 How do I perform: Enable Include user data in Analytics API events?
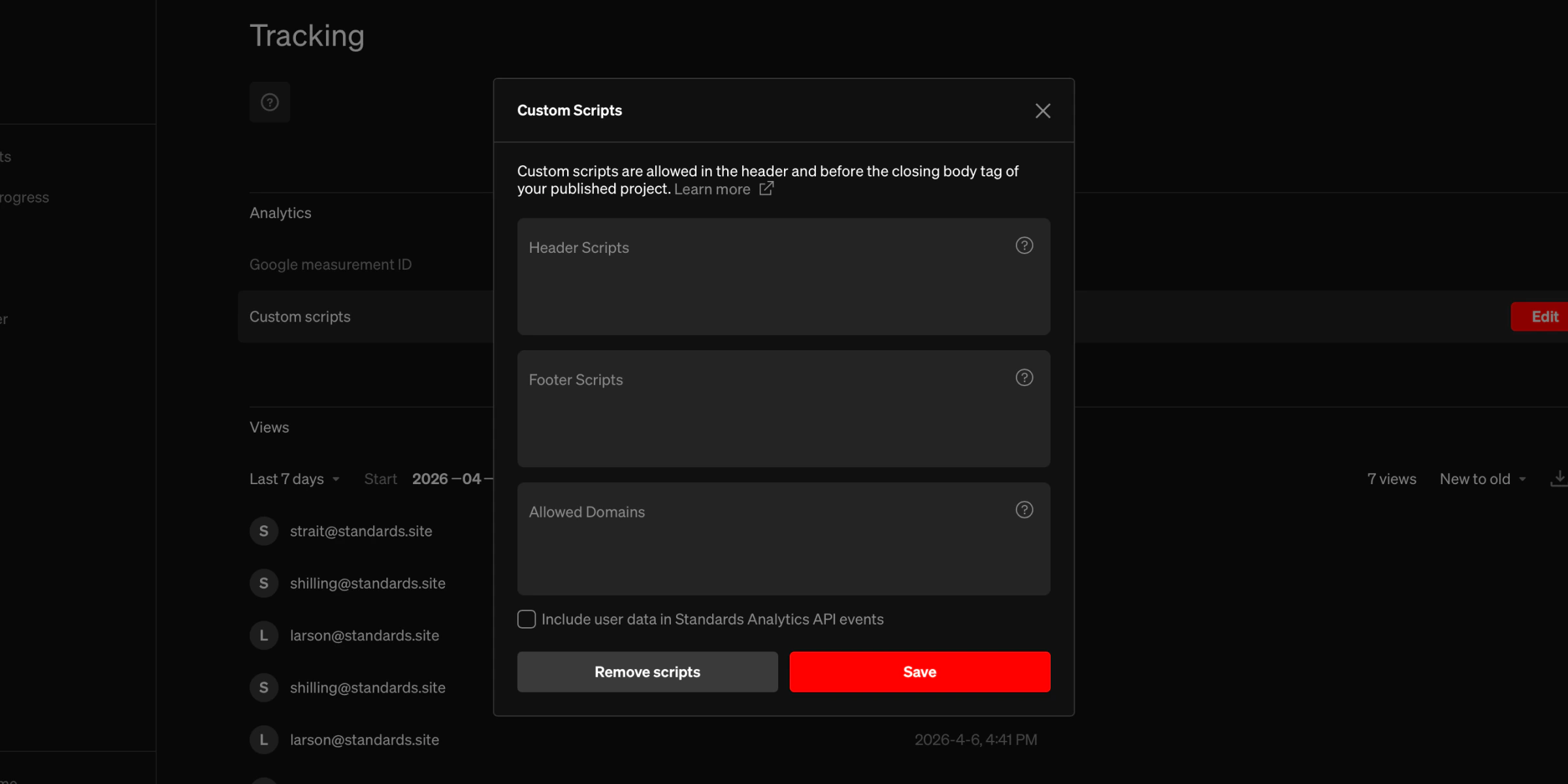click(526, 619)
